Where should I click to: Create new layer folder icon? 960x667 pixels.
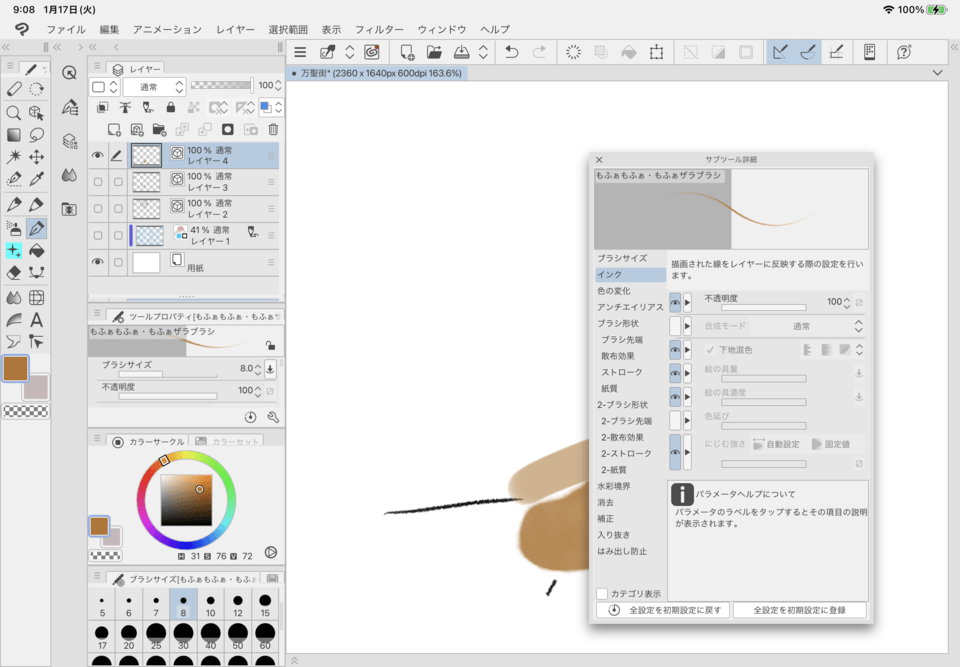[159, 129]
